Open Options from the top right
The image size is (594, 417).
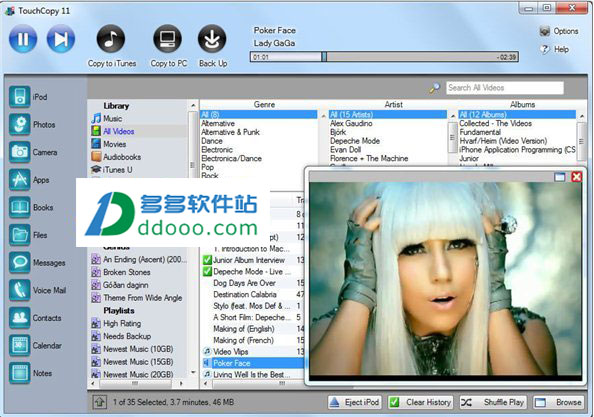pos(559,31)
